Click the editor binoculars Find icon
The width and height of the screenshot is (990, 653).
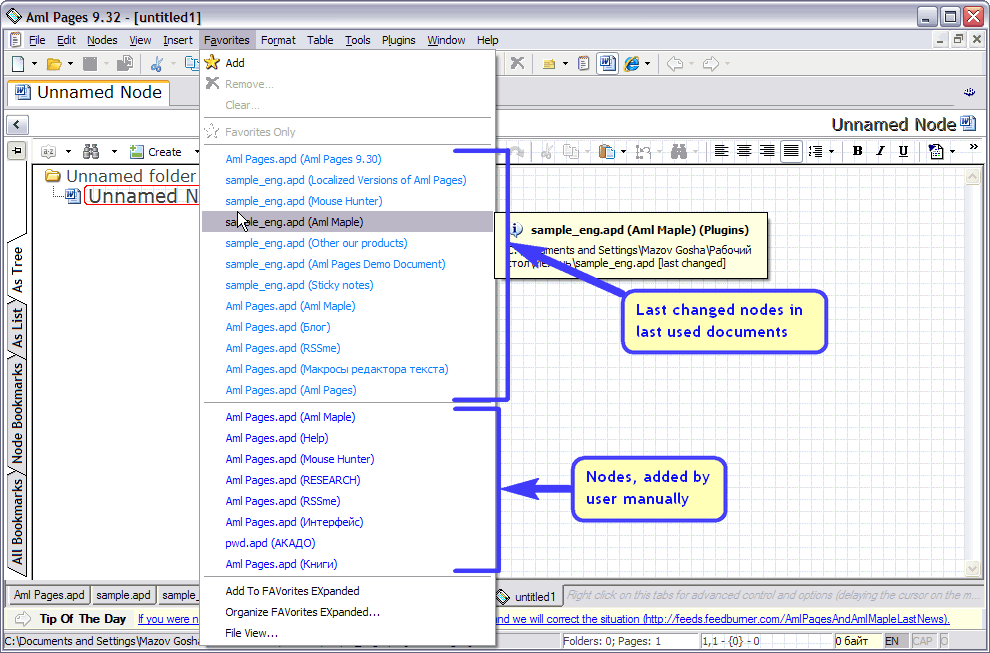click(x=679, y=152)
